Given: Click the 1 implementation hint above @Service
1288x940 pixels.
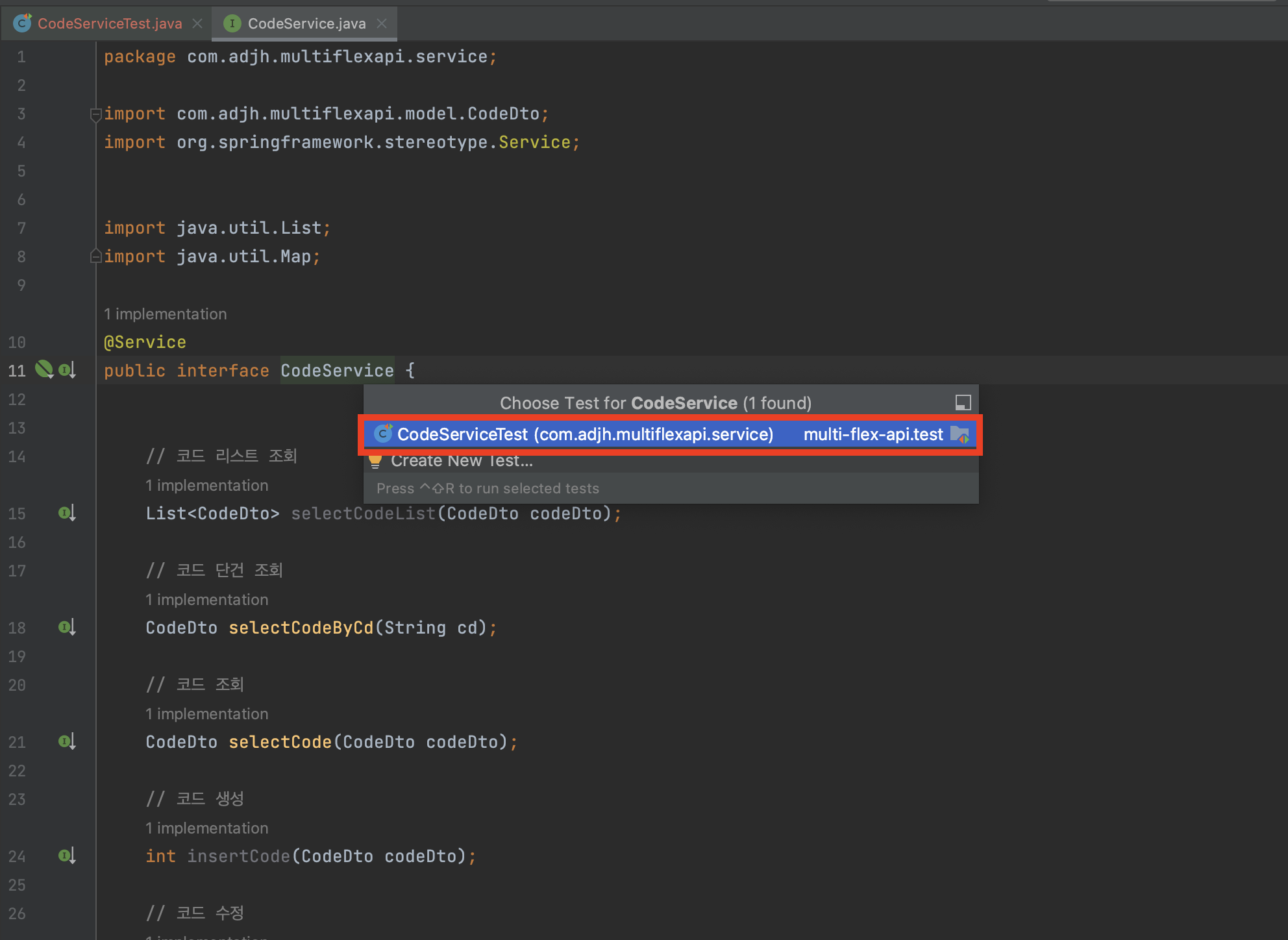Looking at the screenshot, I should click(x=165, y=314).
